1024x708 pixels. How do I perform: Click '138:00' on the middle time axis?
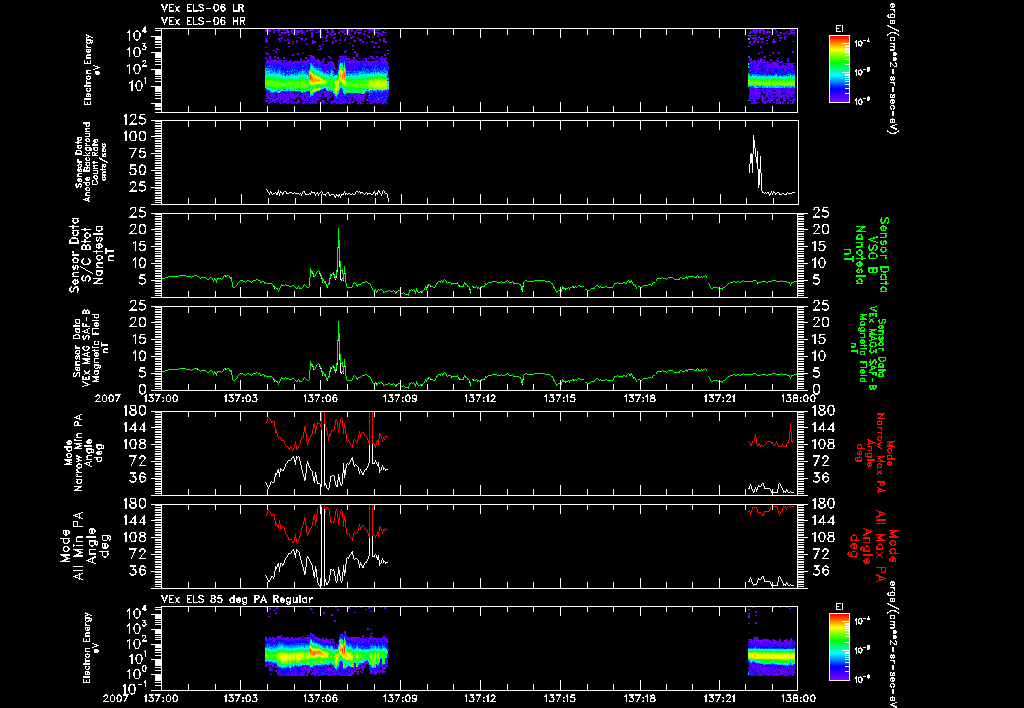tap(797, 397)
